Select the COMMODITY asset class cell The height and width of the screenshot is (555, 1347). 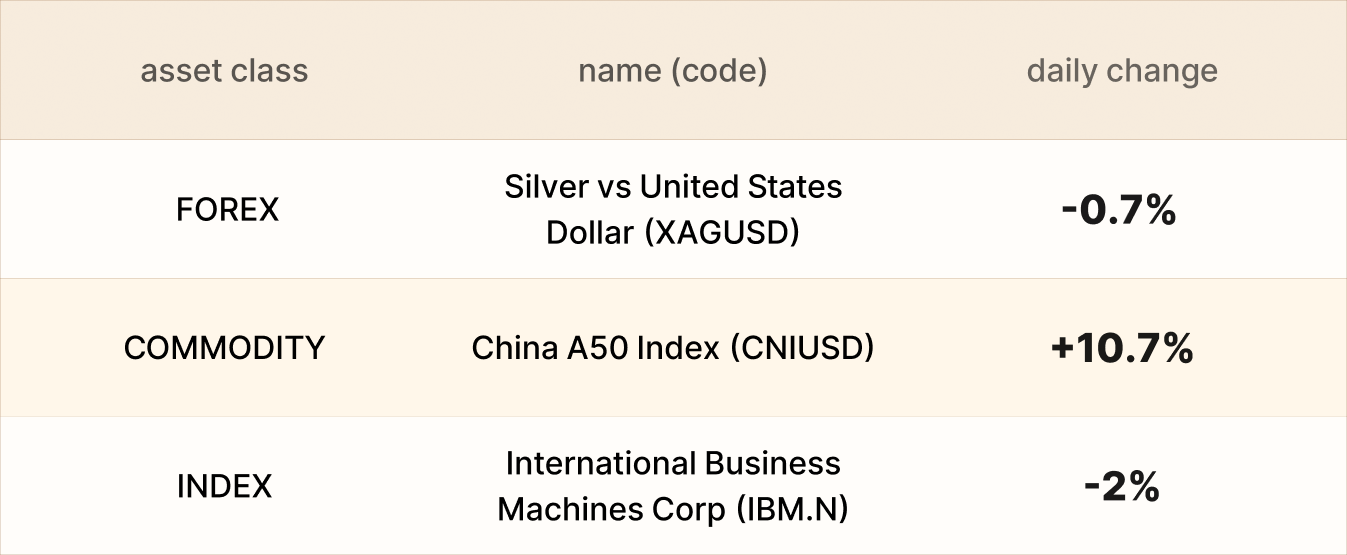click(224, 348)
